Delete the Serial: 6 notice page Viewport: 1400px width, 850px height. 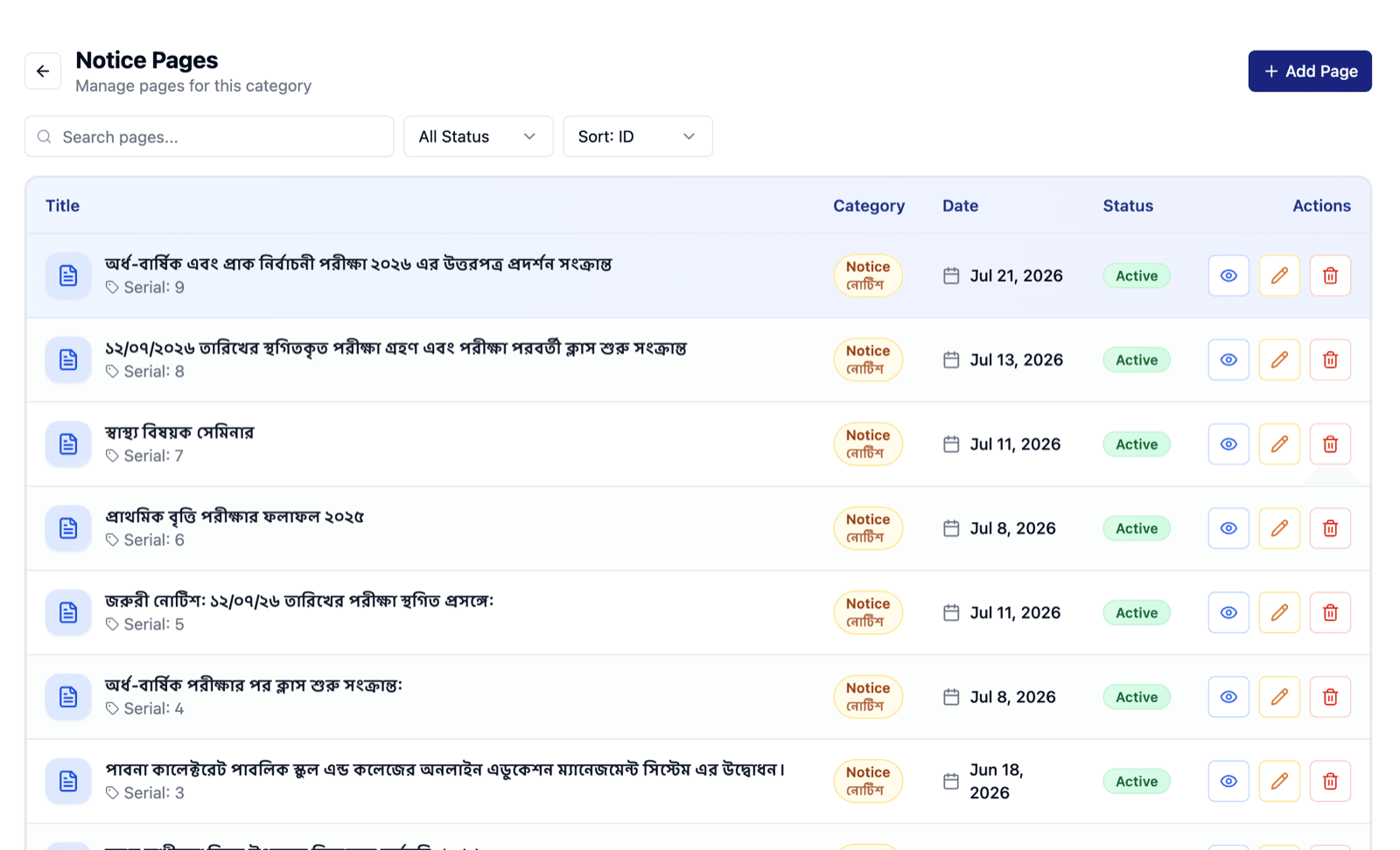pyautogui.click(x=1330, y=528)
